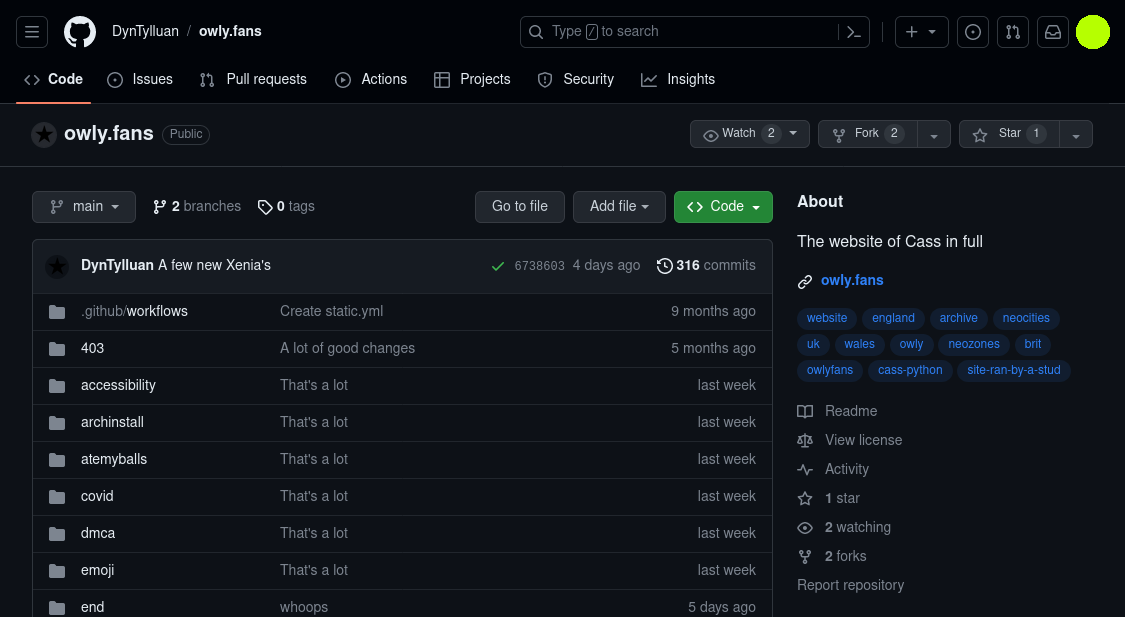Click the green commit status checkmark
Image resolution: width=1125 pixels, height=617 pixels.
(x=497, y=266)
